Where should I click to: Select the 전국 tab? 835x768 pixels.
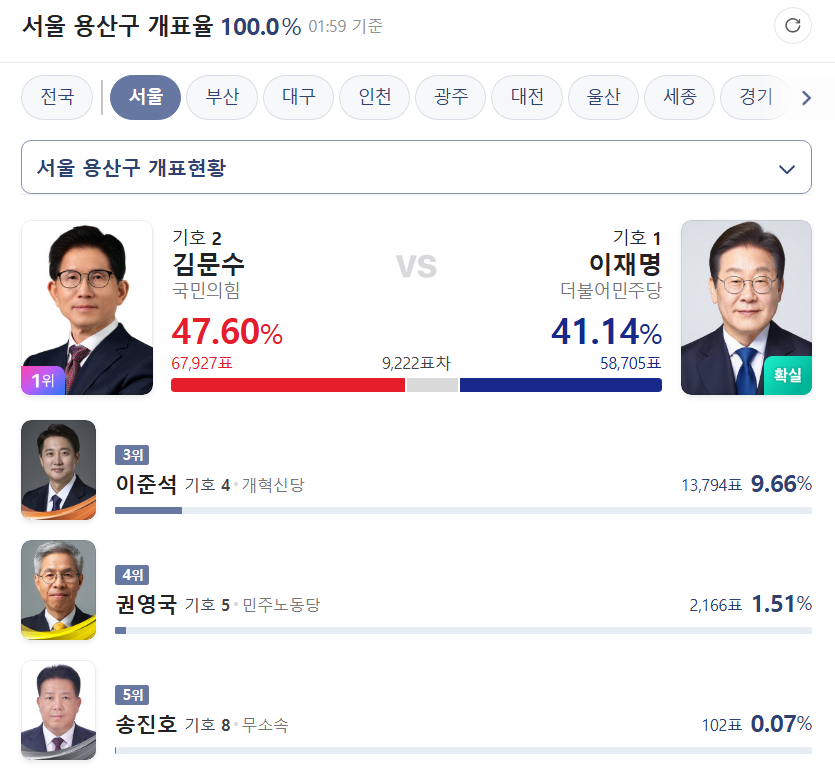tap(57, 98)
